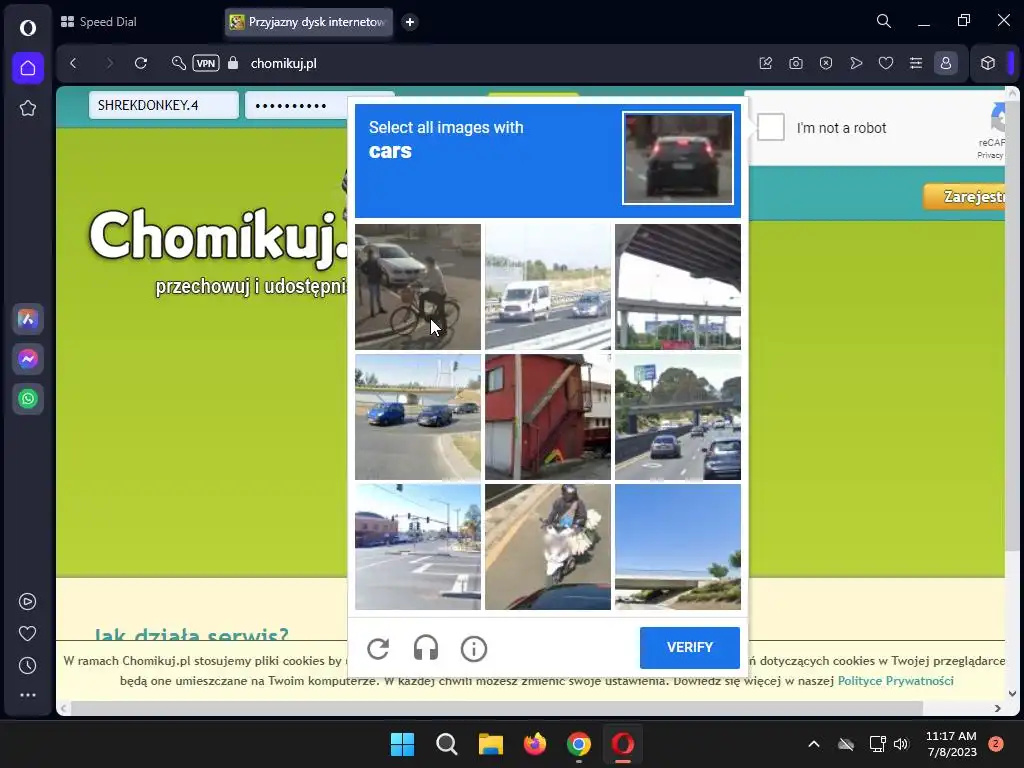The width and height of the screenshot is (1024, 768).
Task: Open a new tab with plus button
Action: coord(409,22)
